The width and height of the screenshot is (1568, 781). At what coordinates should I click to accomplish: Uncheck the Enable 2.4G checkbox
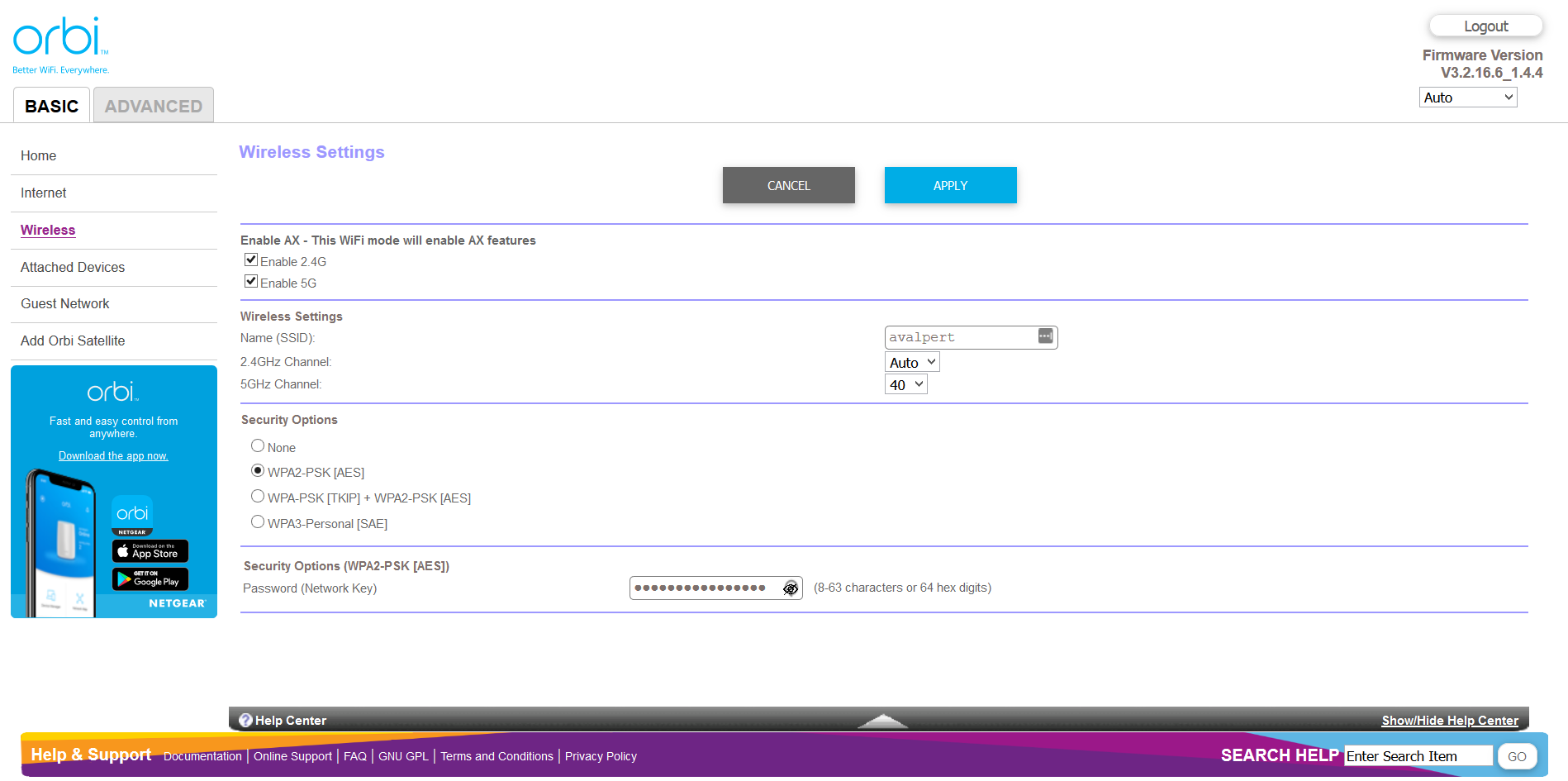(251, 260)
